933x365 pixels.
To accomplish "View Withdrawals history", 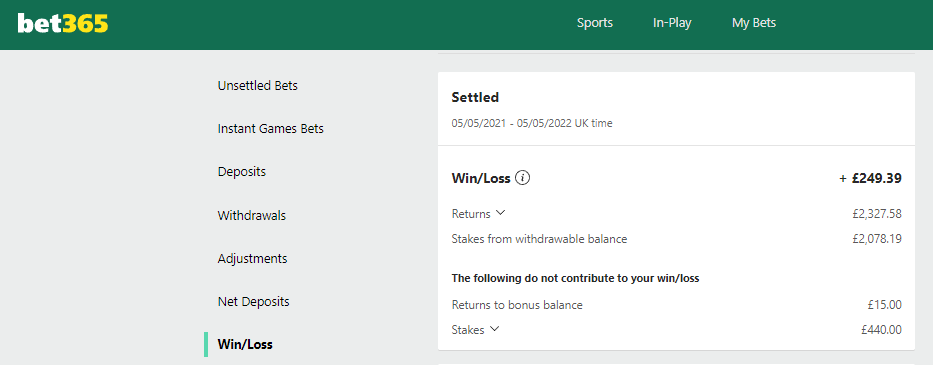I will 252,215.
